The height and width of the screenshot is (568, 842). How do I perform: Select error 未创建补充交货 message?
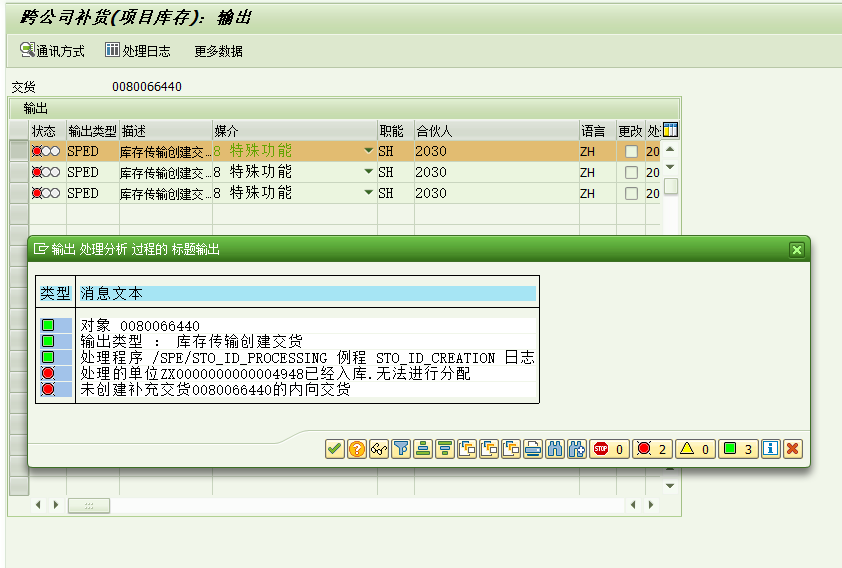coord(308,389)
